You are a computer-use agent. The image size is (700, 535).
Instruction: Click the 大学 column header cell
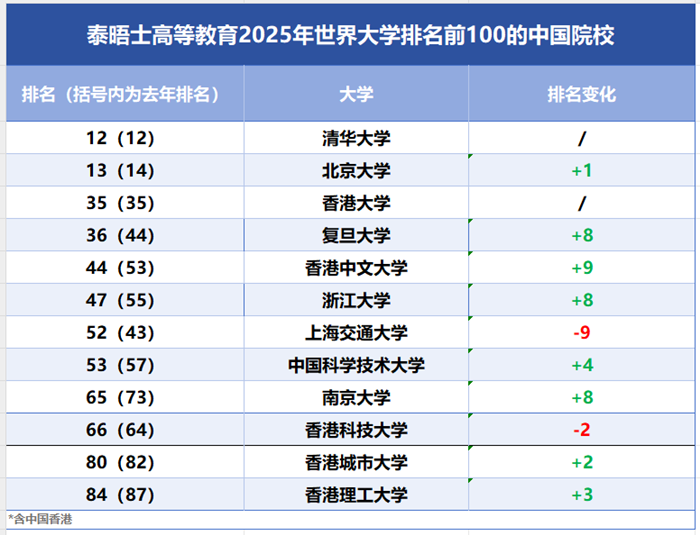[x=356, y=94]
